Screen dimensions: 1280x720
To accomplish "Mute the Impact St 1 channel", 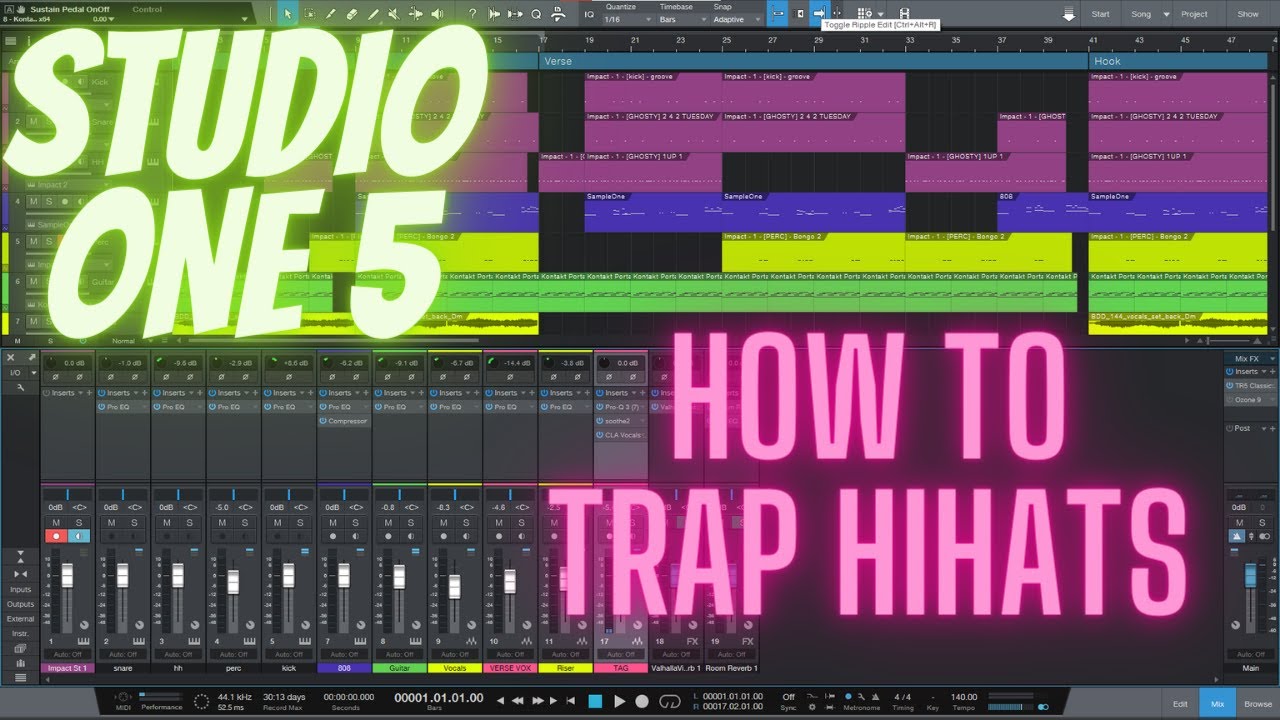I will (x=55, y=523).
